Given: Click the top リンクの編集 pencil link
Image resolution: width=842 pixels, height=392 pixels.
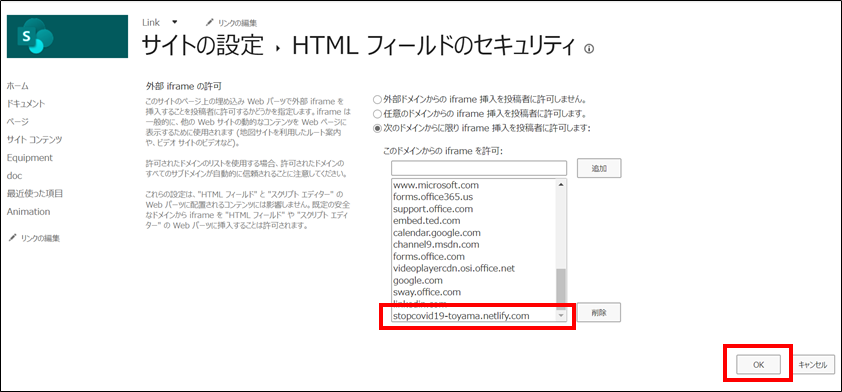Looking at the screenshot, I should pyautogui.click(x=231, y=23).
